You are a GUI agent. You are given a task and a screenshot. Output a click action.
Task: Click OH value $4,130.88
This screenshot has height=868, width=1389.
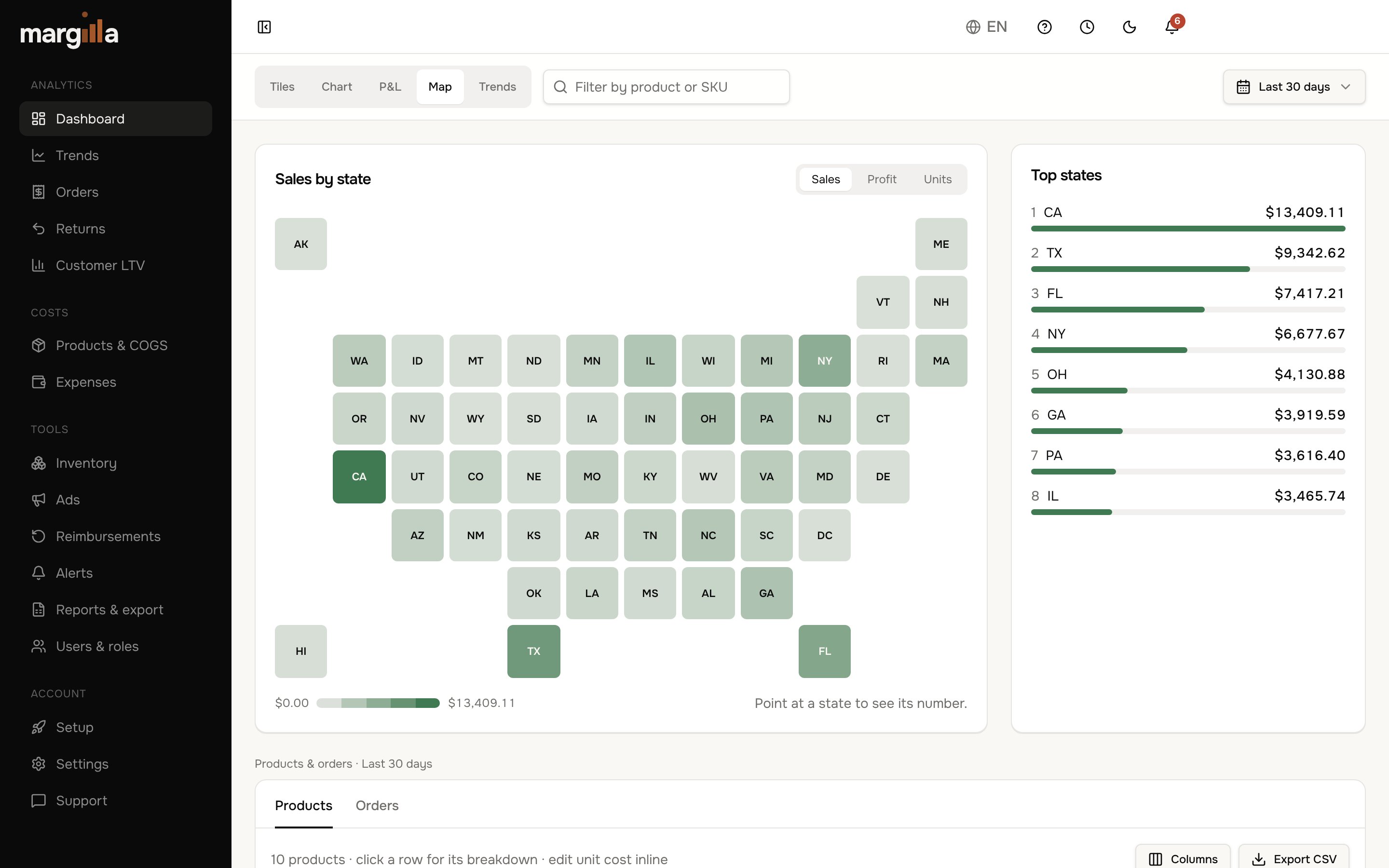[1309, 374]
